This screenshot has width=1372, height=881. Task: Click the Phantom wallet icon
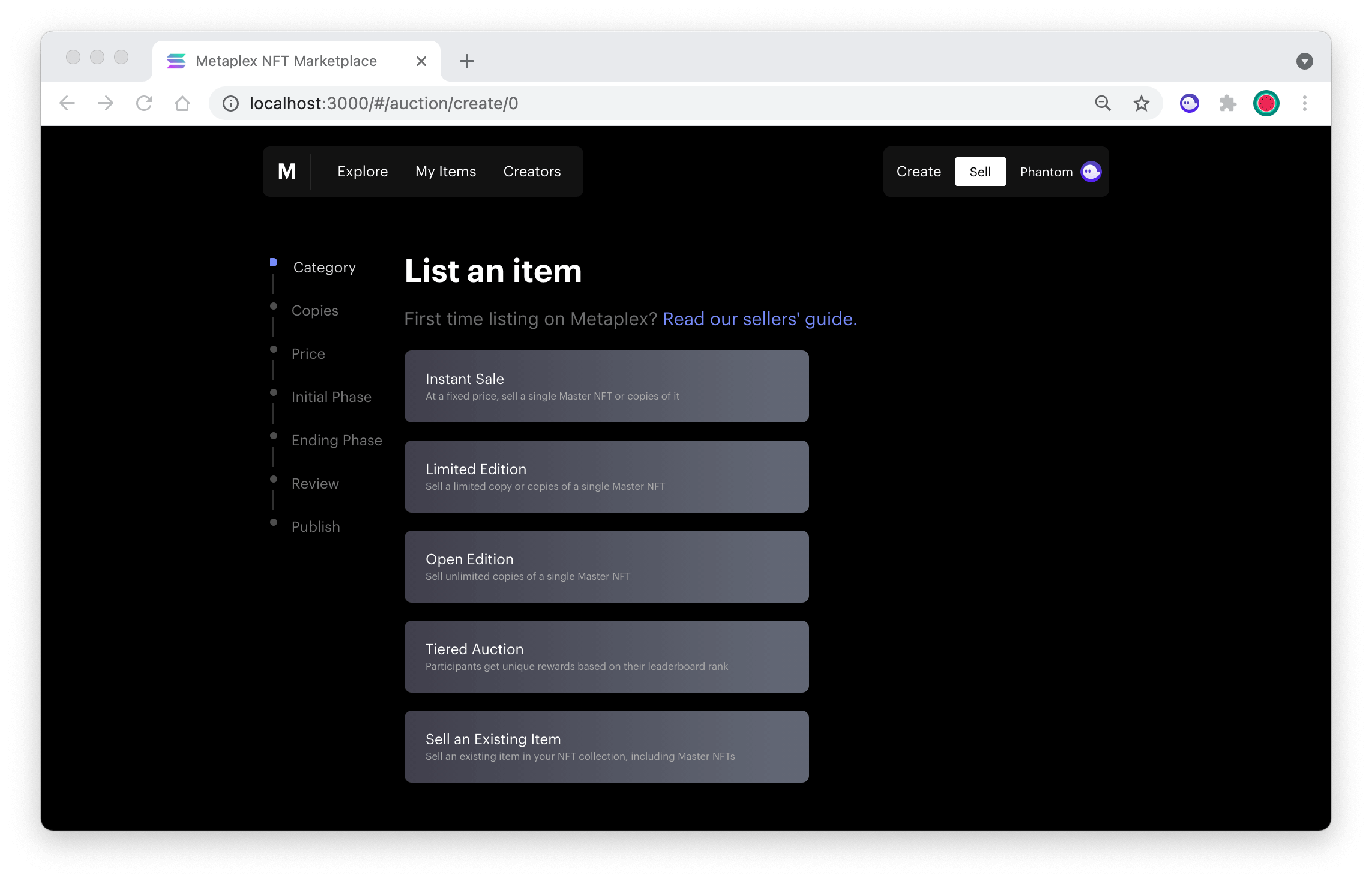click(x=1091, y=171)
